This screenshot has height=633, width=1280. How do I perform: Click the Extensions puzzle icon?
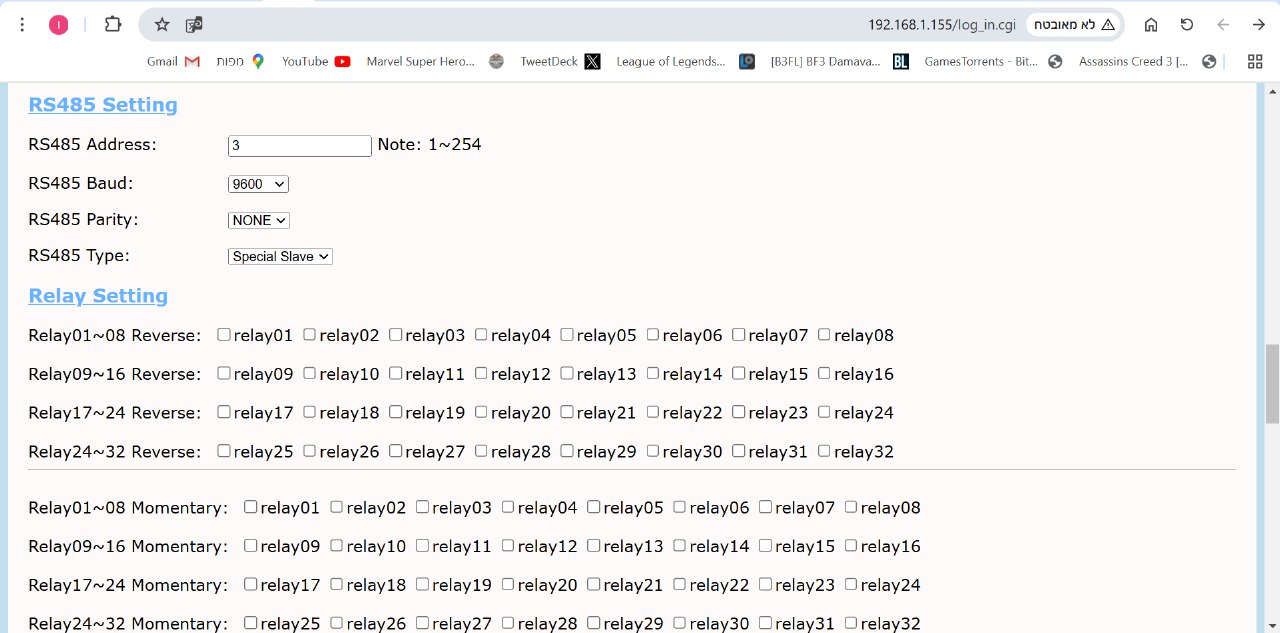point(113,25)
